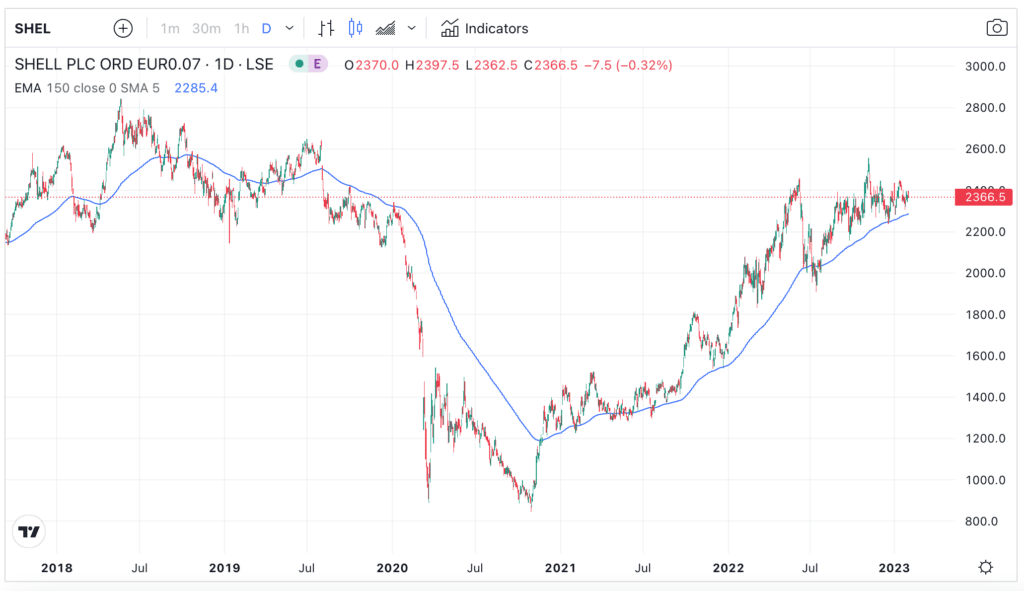This screenshot has width=1024, height=591.
Task: Click the TradingView logo on chart
Action: [29, 532]
